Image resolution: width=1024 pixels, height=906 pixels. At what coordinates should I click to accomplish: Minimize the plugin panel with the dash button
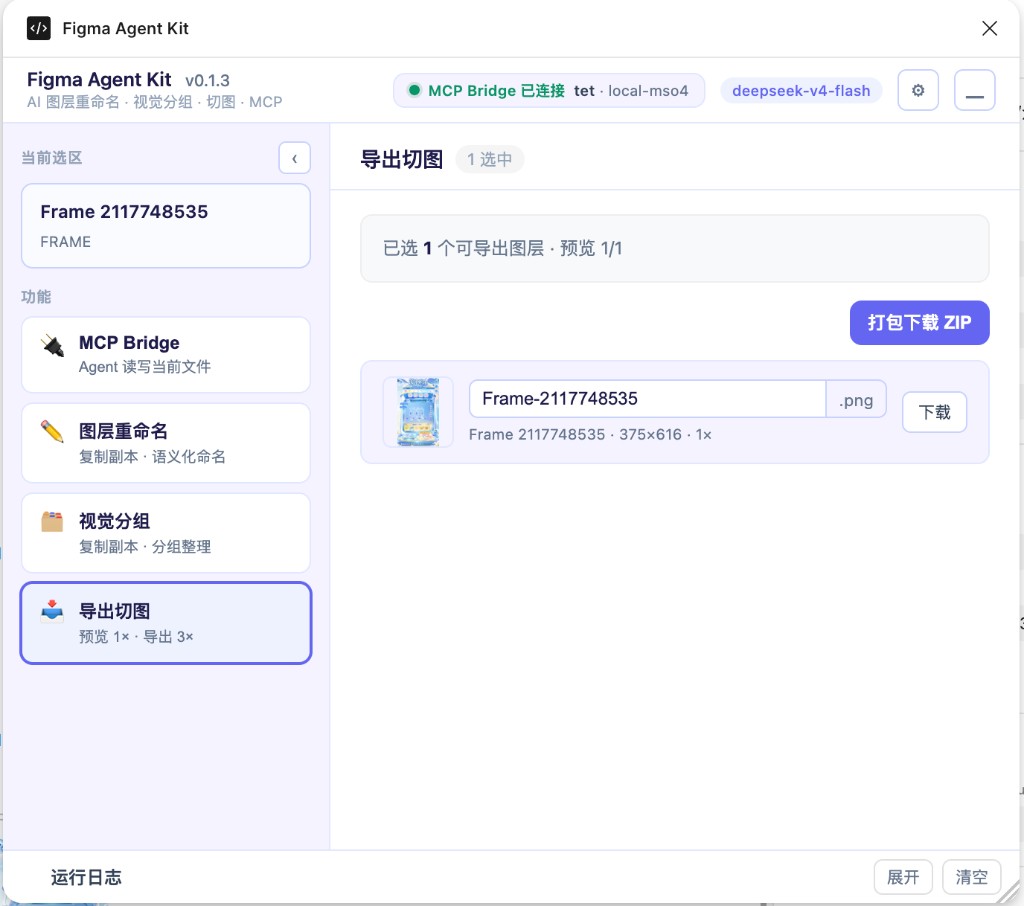pos(974,90)
